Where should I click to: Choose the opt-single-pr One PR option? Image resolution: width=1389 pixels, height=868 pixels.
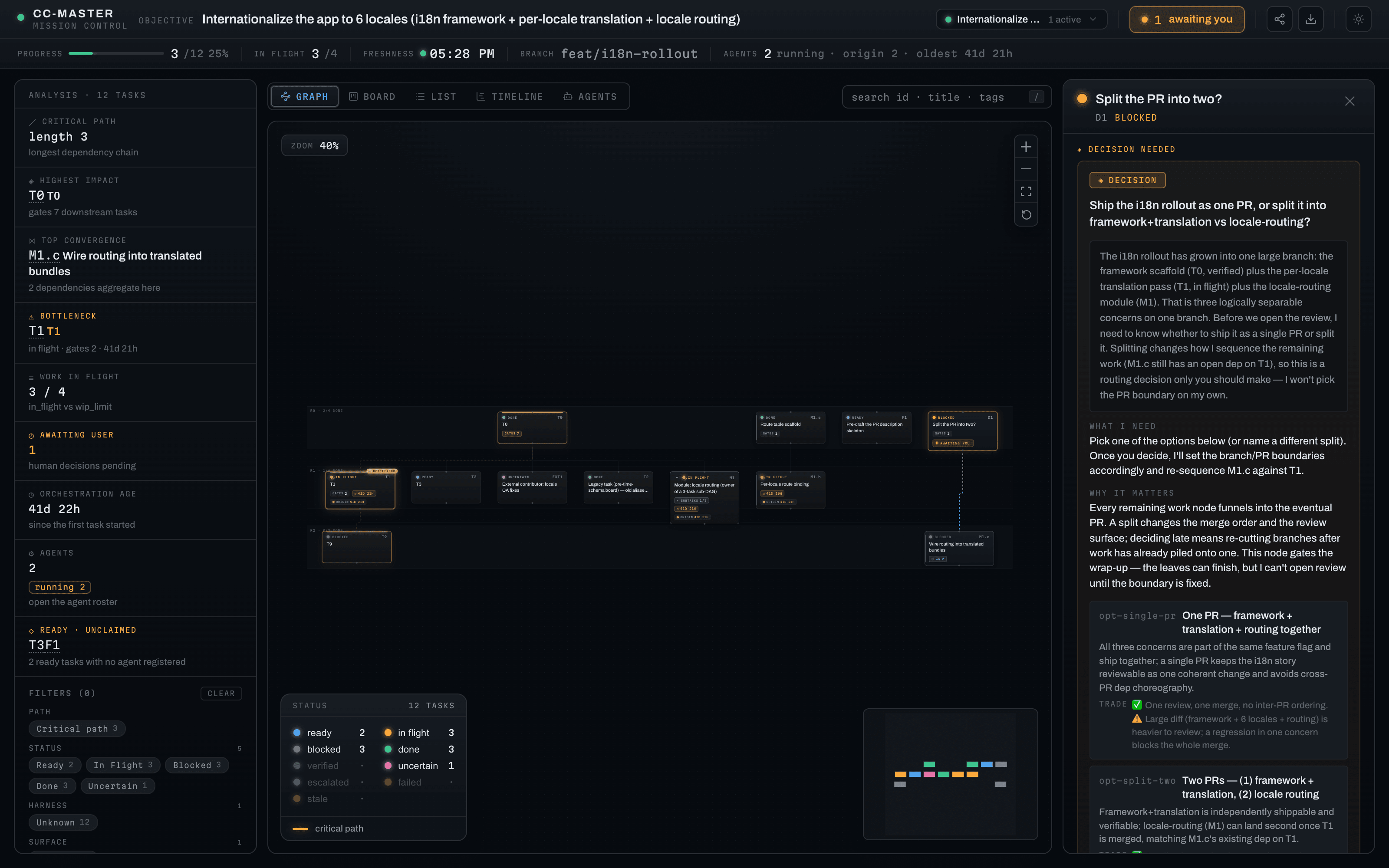(x=1218, y=680)
